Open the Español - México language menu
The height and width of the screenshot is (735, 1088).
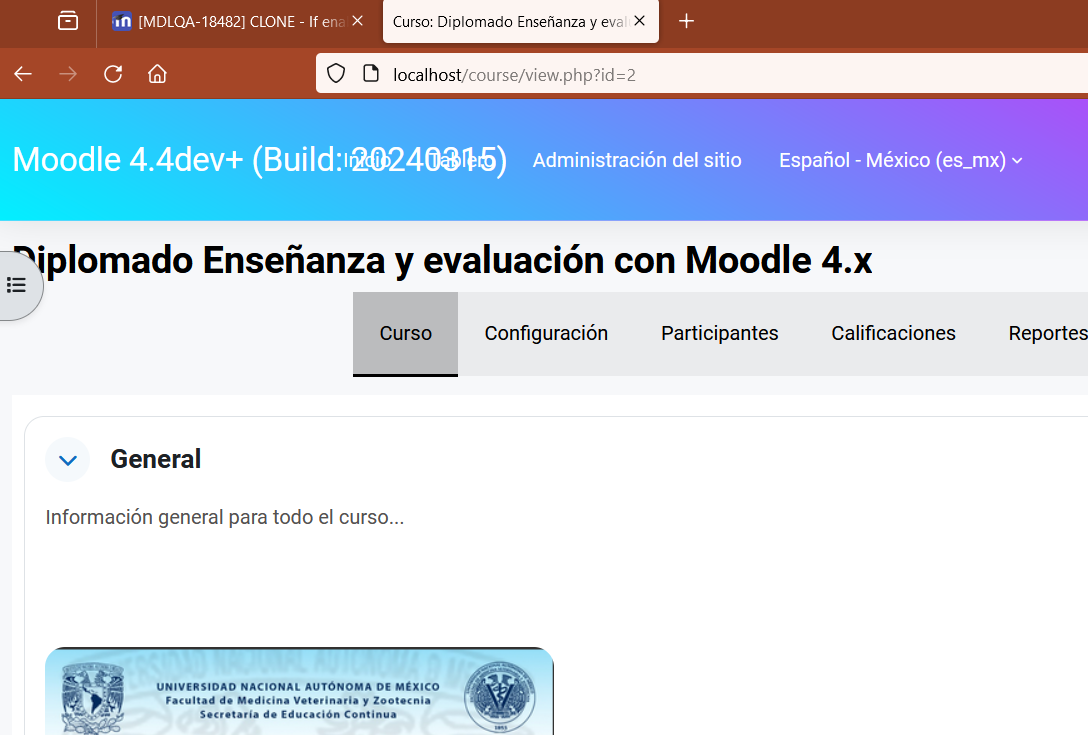click(900, 160)
